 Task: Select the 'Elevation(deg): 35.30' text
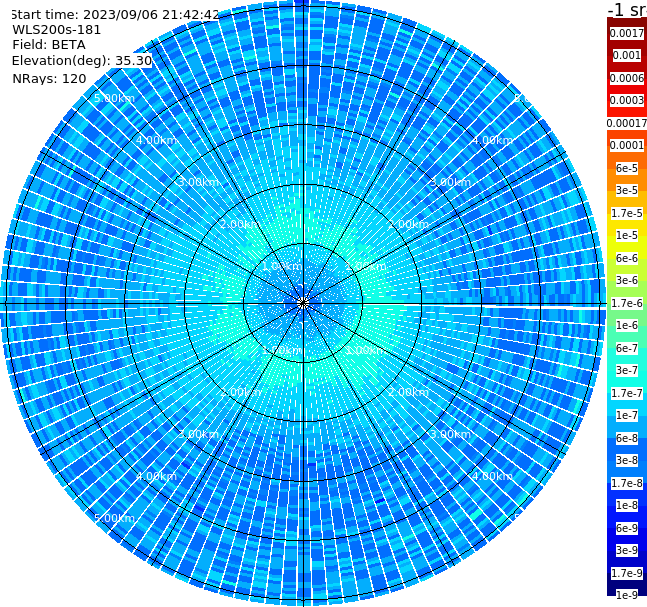pos(82,61)
